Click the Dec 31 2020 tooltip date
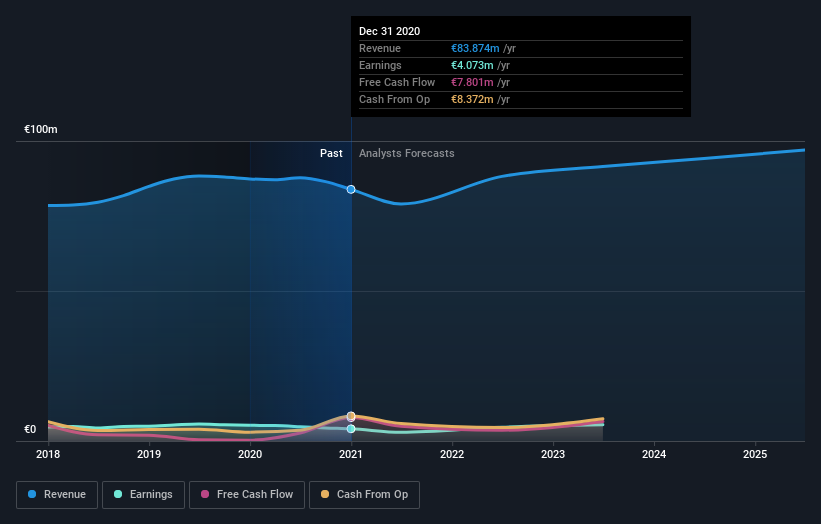This screenshot has width=821, height=524. click(x=390, y=31)
